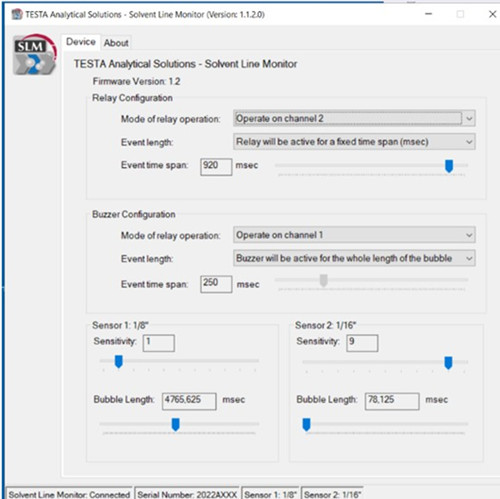Open Buzzer Mode of relay operation dropdown

pyautogui.click(x=354, y=235)
